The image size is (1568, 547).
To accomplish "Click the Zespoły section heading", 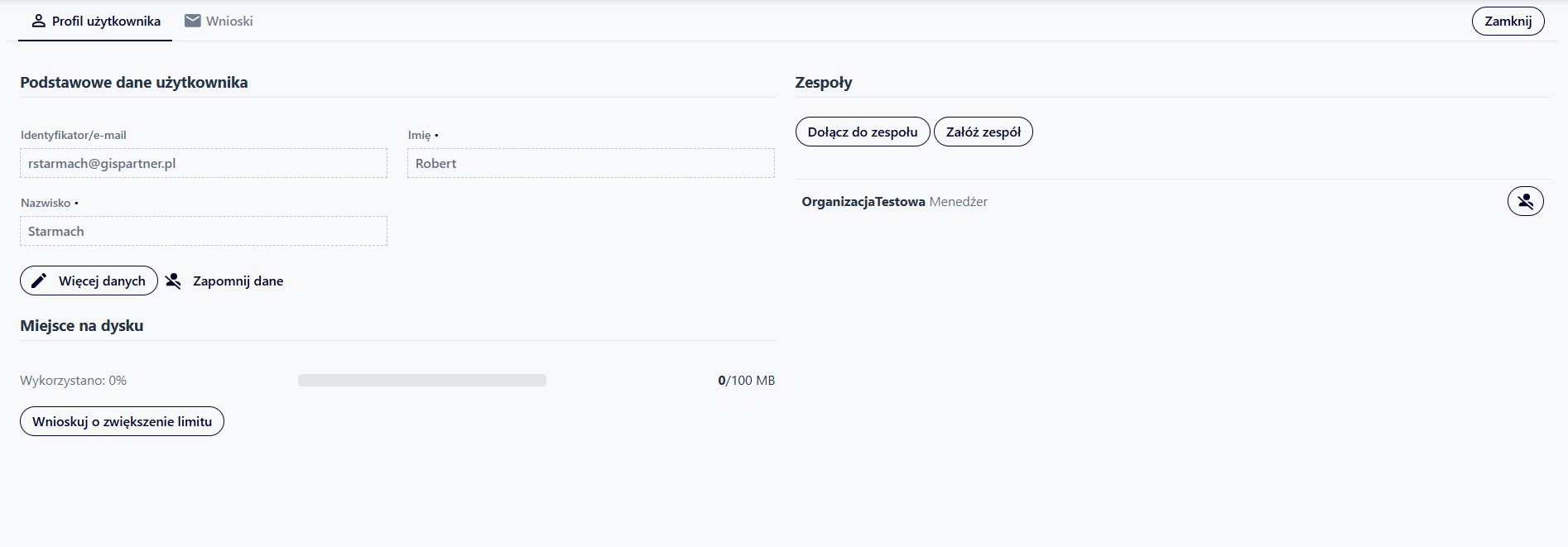I will [823, 83].
